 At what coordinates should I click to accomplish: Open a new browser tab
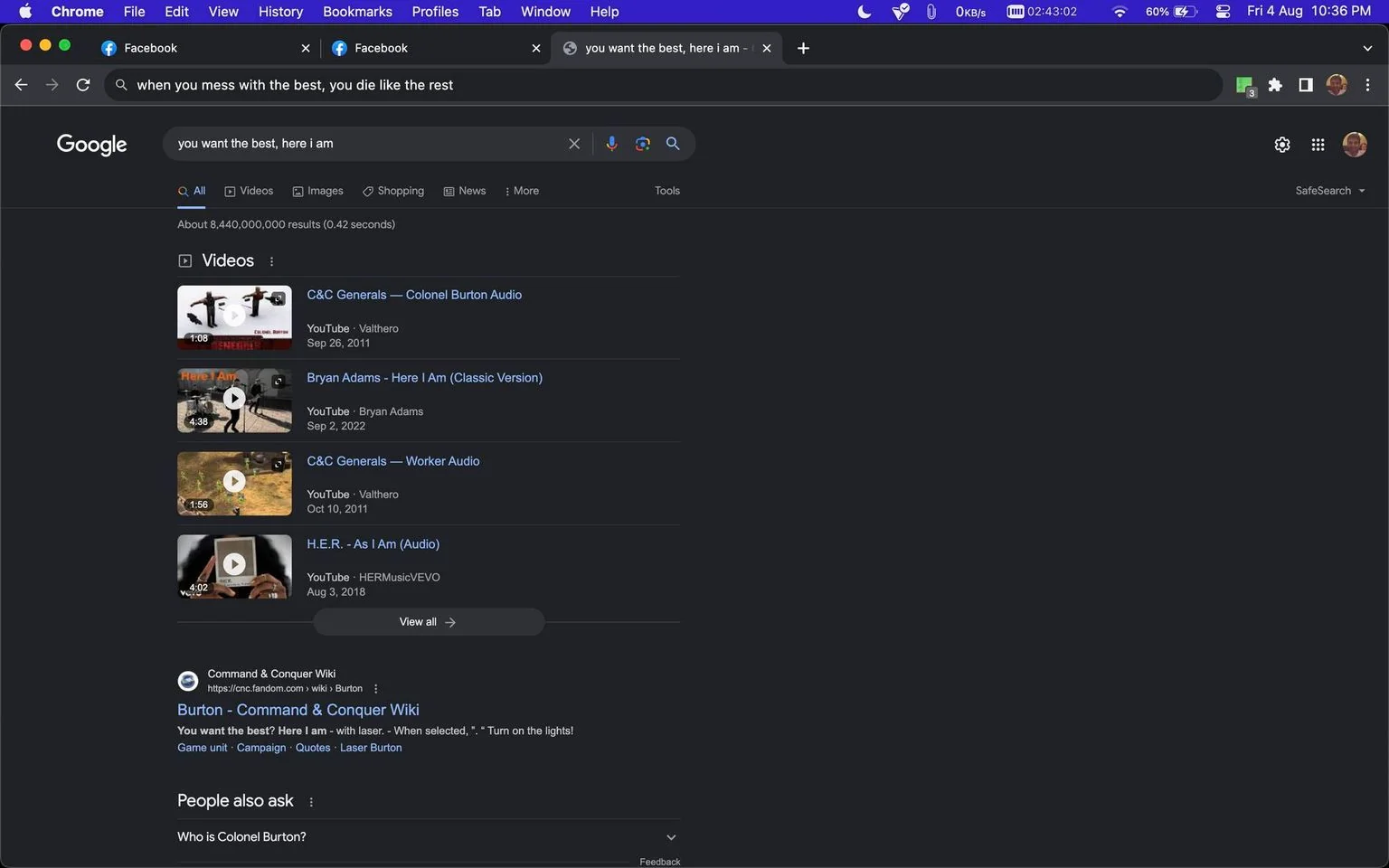803,48
